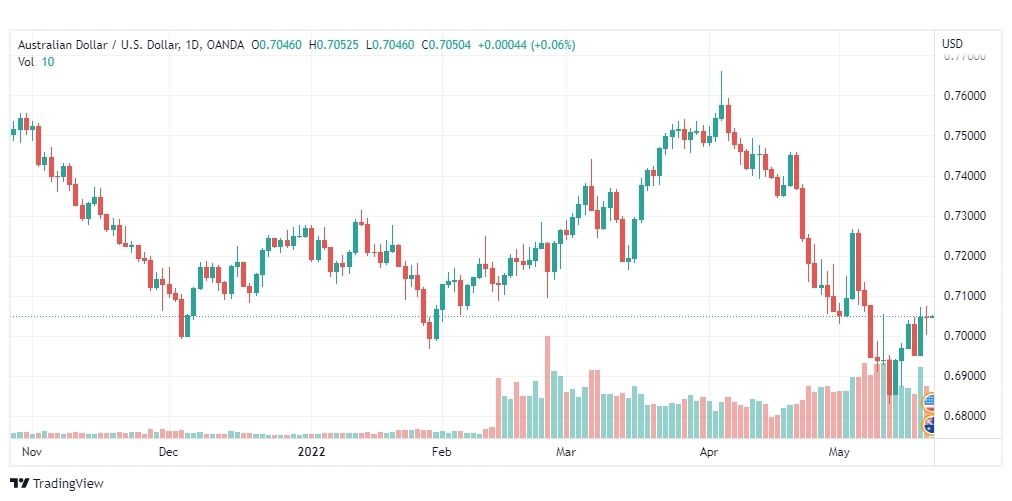Screen dimensions: 1012x501
Task: Click the May label on time axis
Action: [838, 452]
